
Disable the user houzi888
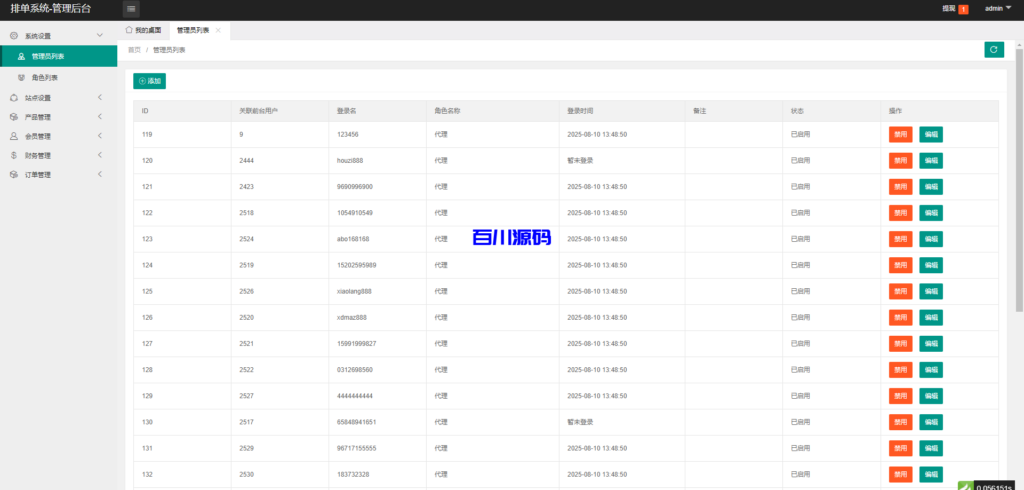900,160
